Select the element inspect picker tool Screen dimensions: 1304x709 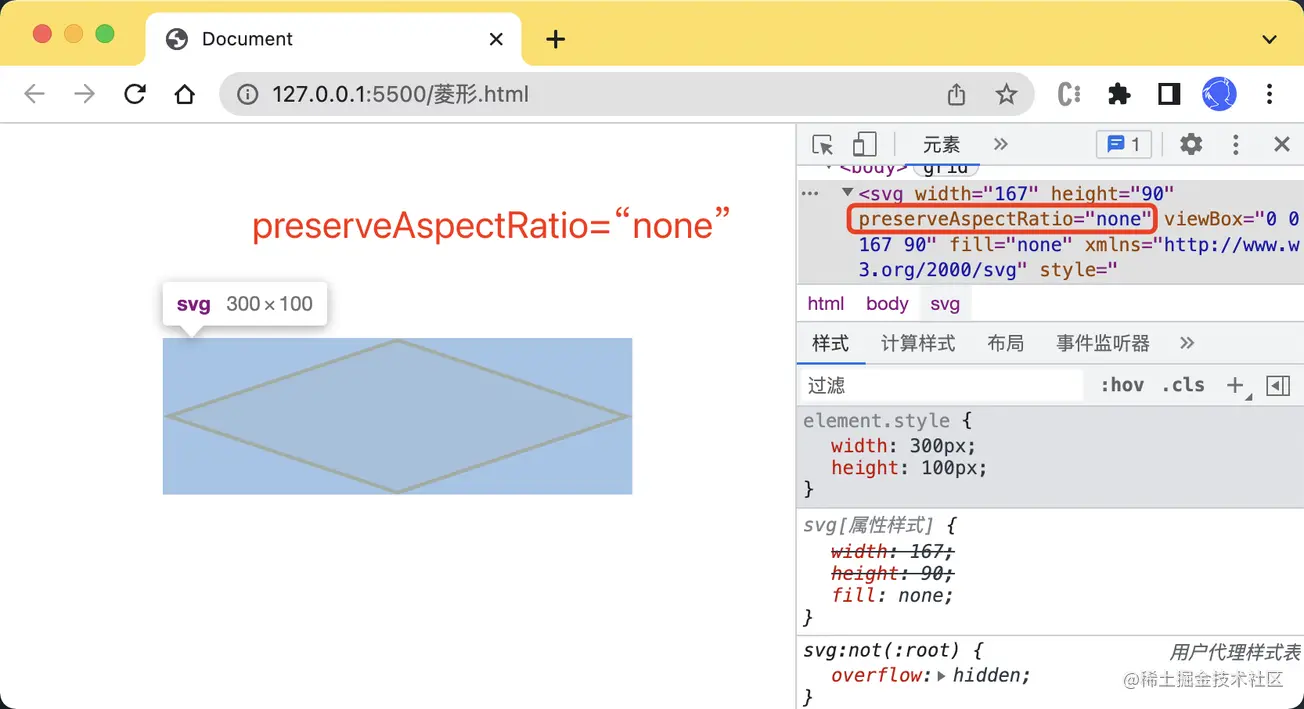(821, 144)
